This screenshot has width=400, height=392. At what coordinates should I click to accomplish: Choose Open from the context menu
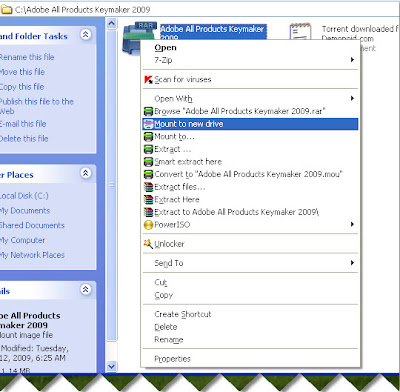point(250,48)
